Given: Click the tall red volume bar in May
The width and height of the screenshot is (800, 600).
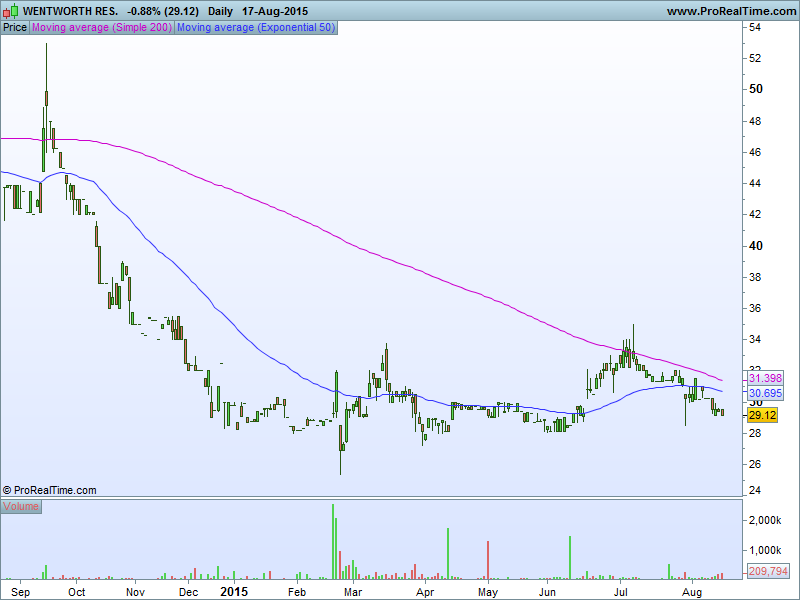Looking at the screenshot, I should tap(487, 560).
